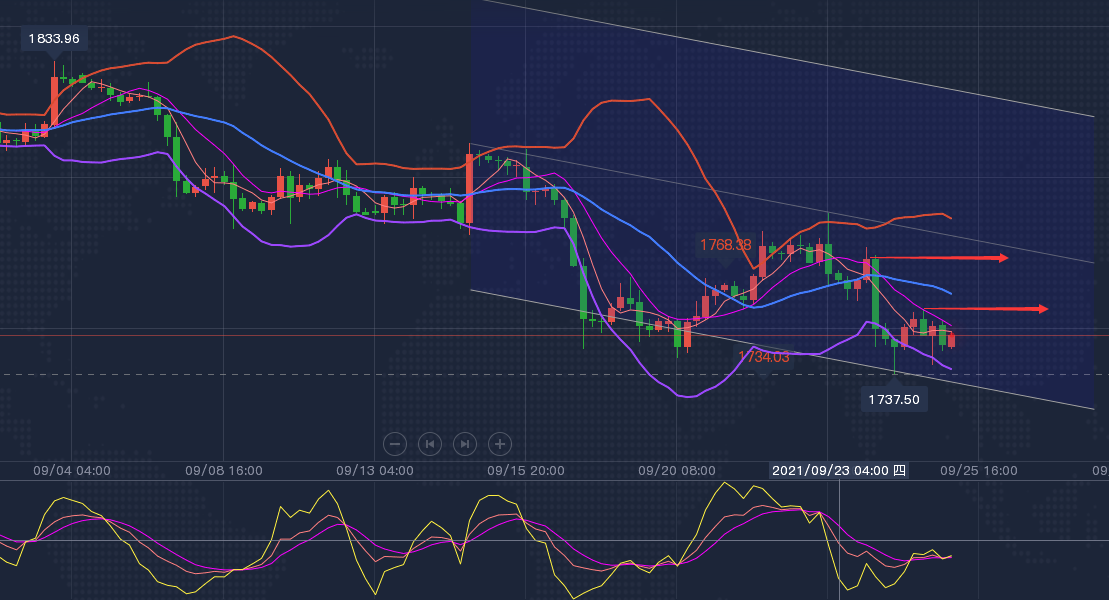The width and height of the screenshot is (1109, 600).
Task: Zoom out the chart with minus icon
Action: 395,444
